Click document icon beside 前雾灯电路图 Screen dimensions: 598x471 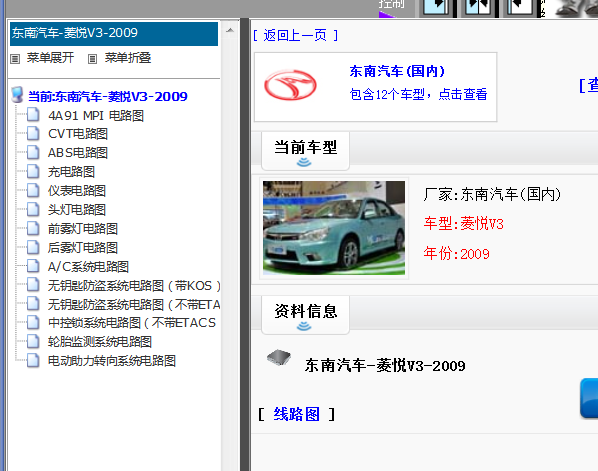[x=33, y=228]
